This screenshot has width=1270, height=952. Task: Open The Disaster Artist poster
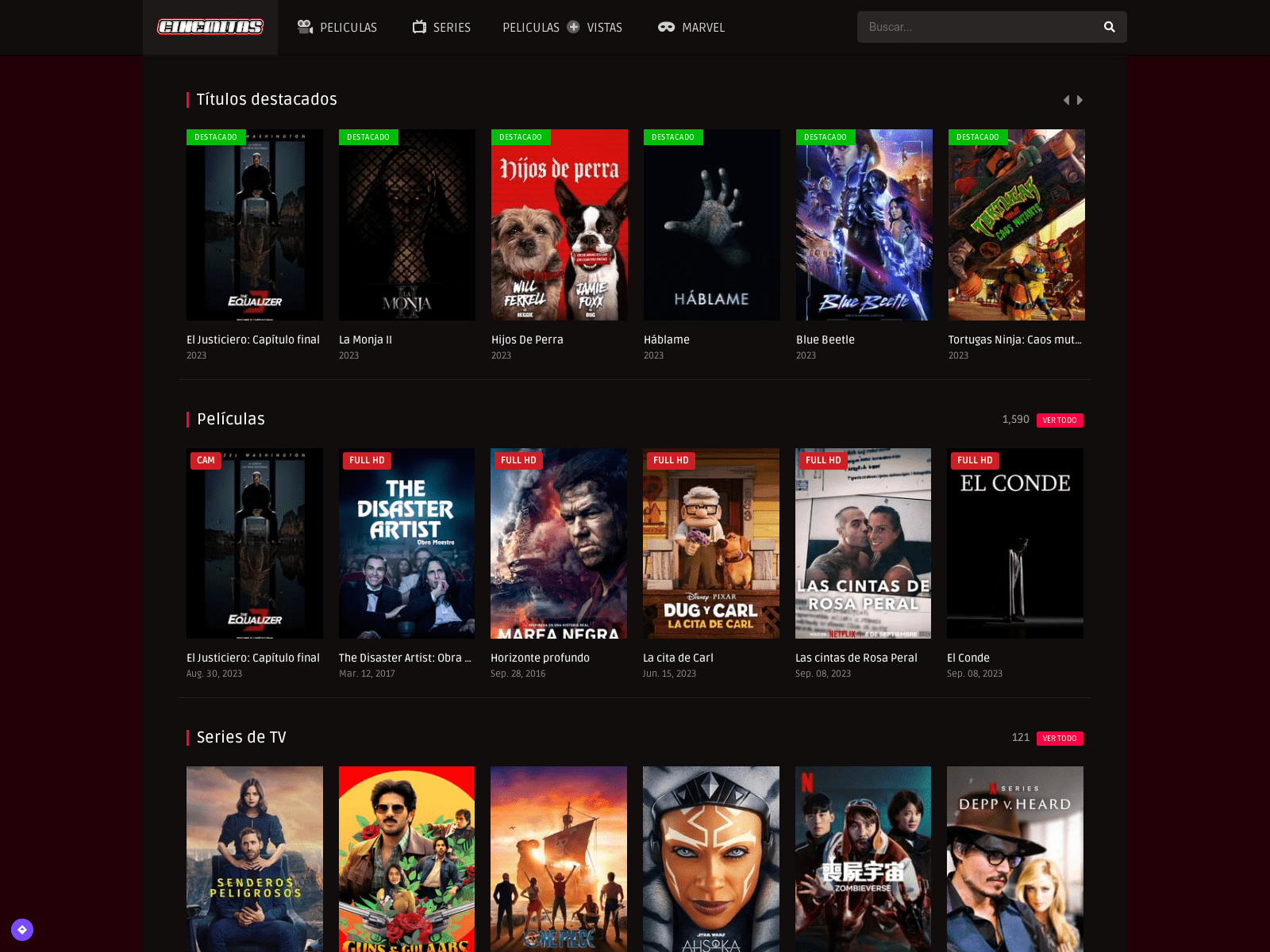pos(406,543)
